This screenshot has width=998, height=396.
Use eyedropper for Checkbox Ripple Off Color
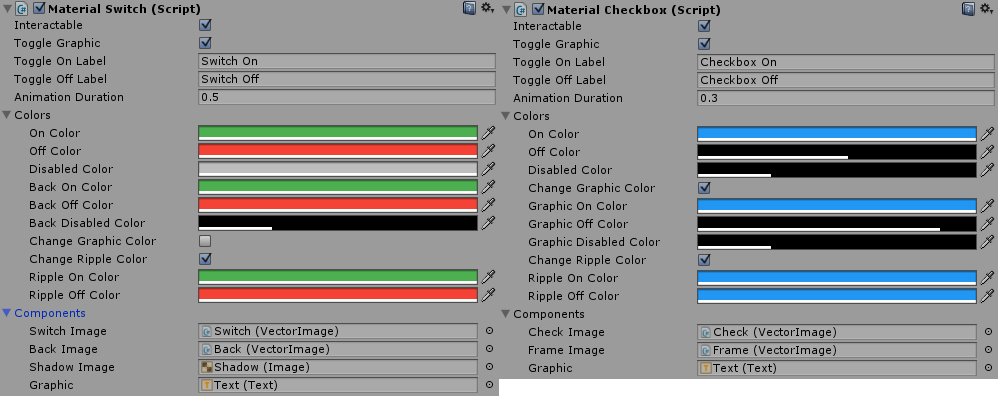coord(987,295)
